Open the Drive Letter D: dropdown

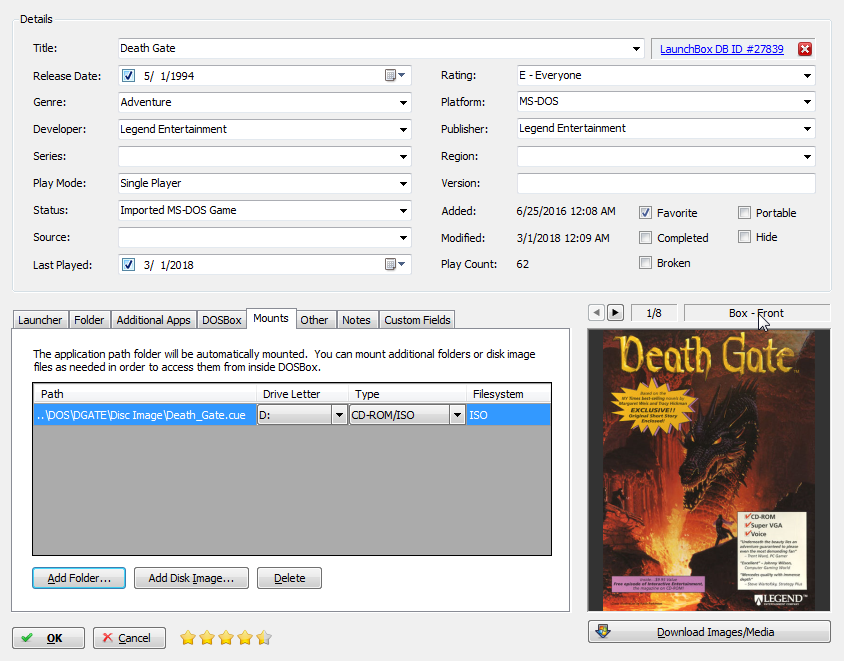click(x=339, y=415)
